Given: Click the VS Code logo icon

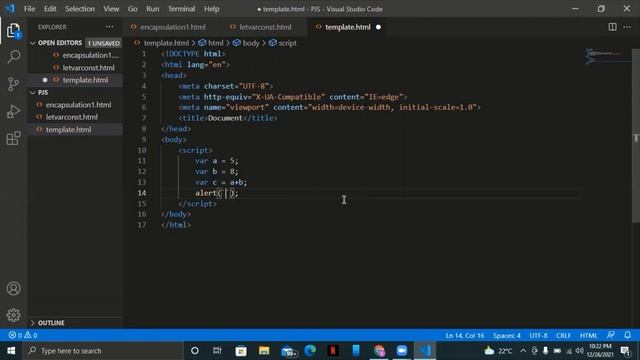Looking at the screenshot, I should (x=10, y=9).
